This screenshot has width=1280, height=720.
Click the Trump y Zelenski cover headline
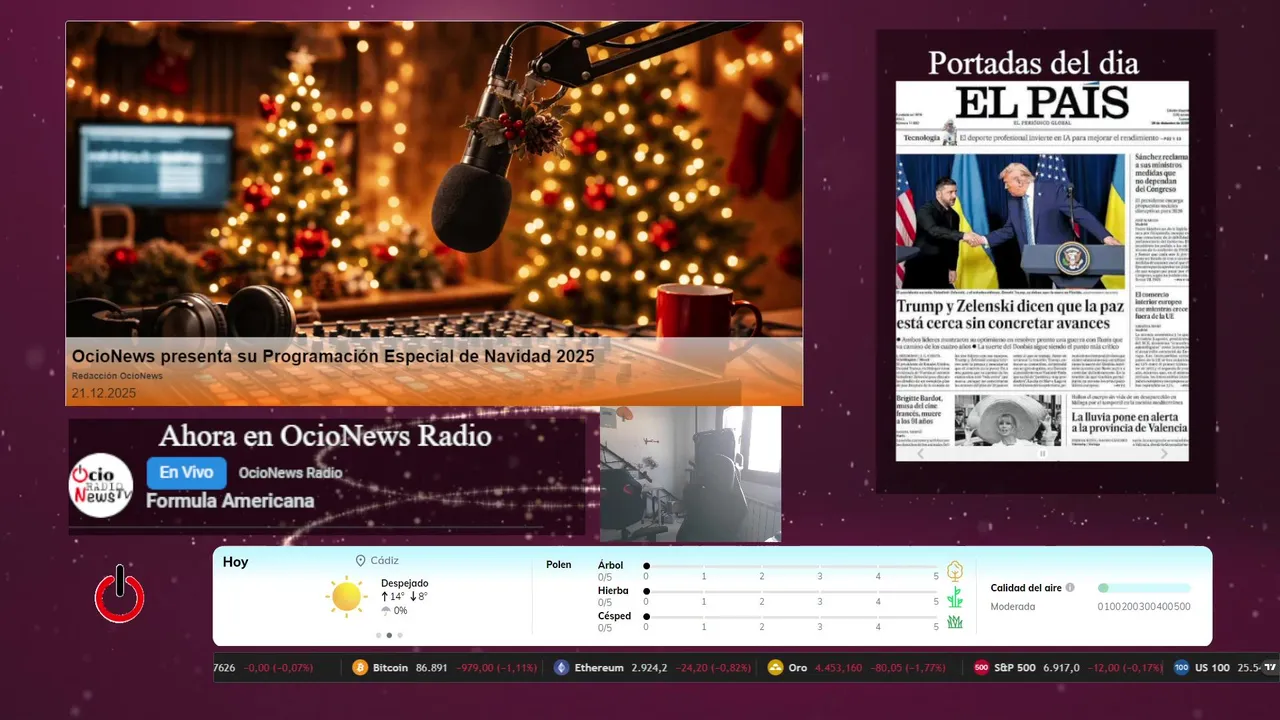point(1010,314)
